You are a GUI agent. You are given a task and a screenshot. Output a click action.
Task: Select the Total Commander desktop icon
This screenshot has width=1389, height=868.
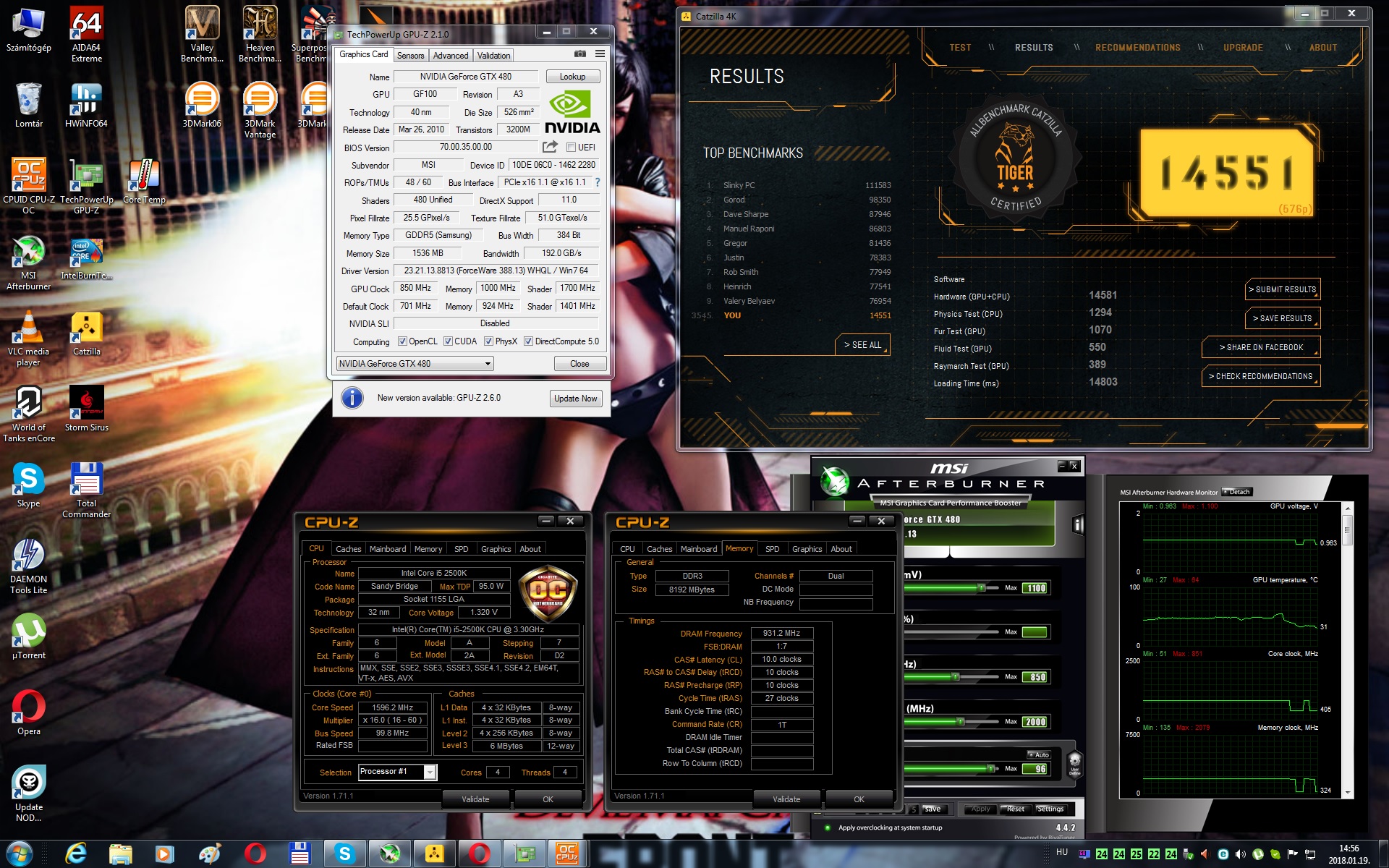(x=86, y=490)
